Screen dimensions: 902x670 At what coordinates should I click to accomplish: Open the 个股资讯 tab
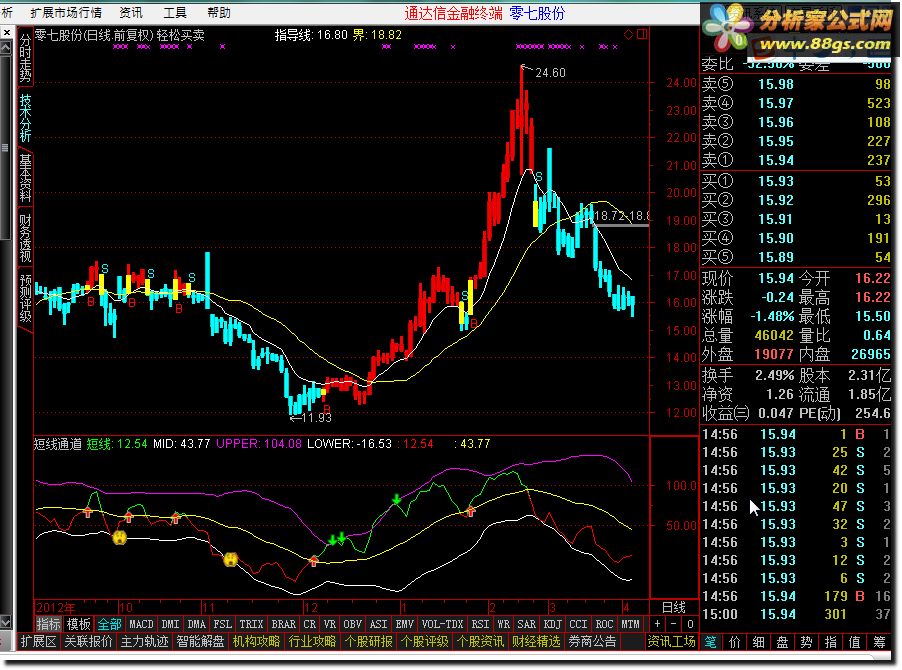point(480,641)
